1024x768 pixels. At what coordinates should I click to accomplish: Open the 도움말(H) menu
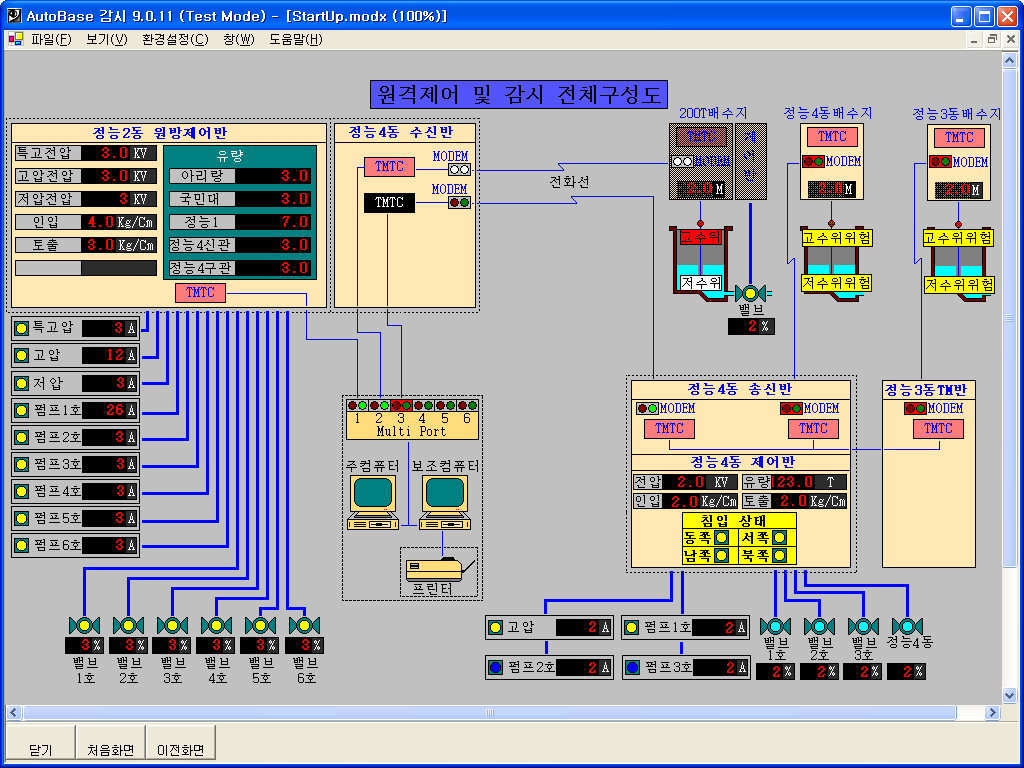pos(296,40)
